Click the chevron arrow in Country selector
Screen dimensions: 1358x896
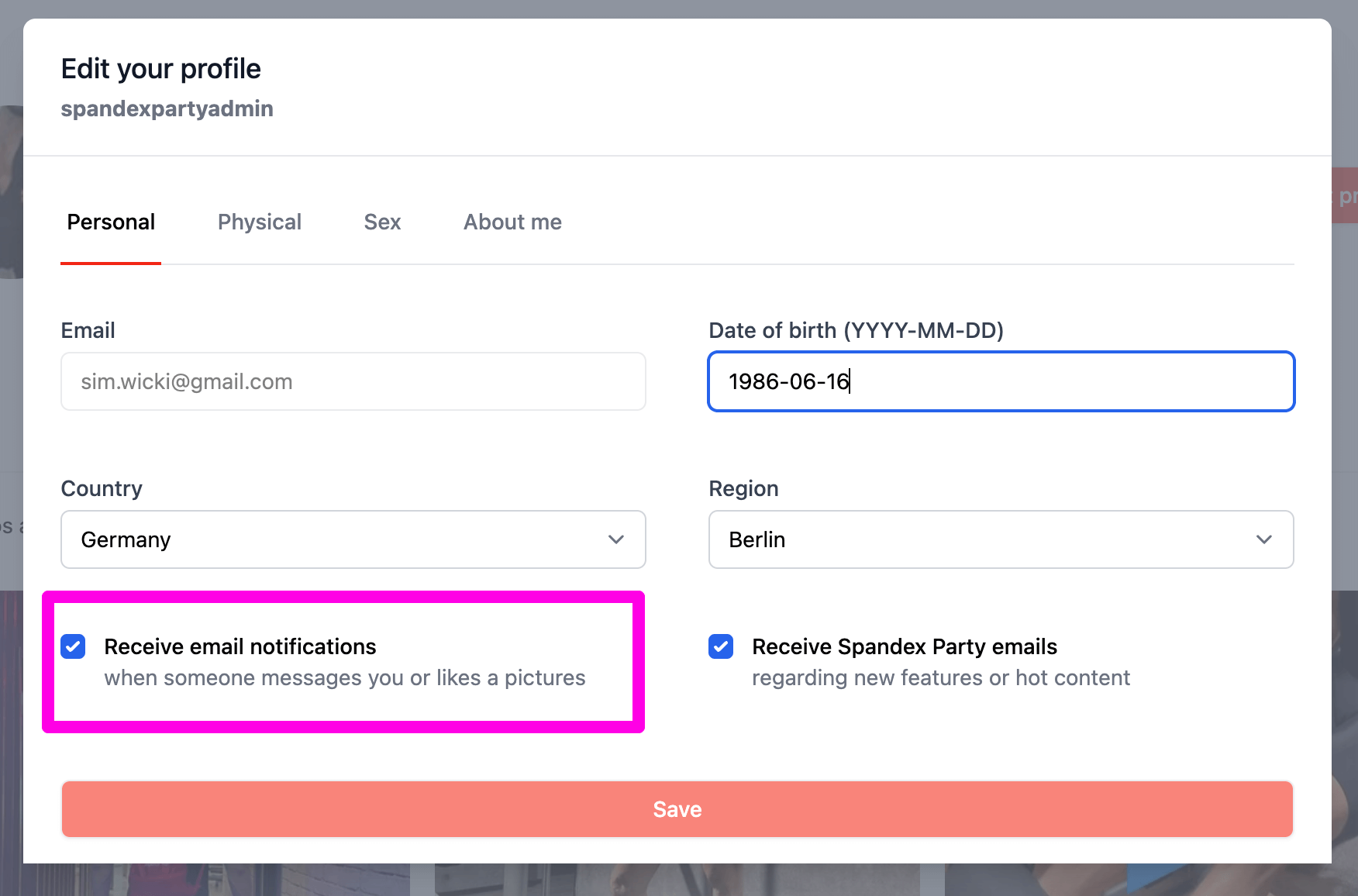[616, 539]
